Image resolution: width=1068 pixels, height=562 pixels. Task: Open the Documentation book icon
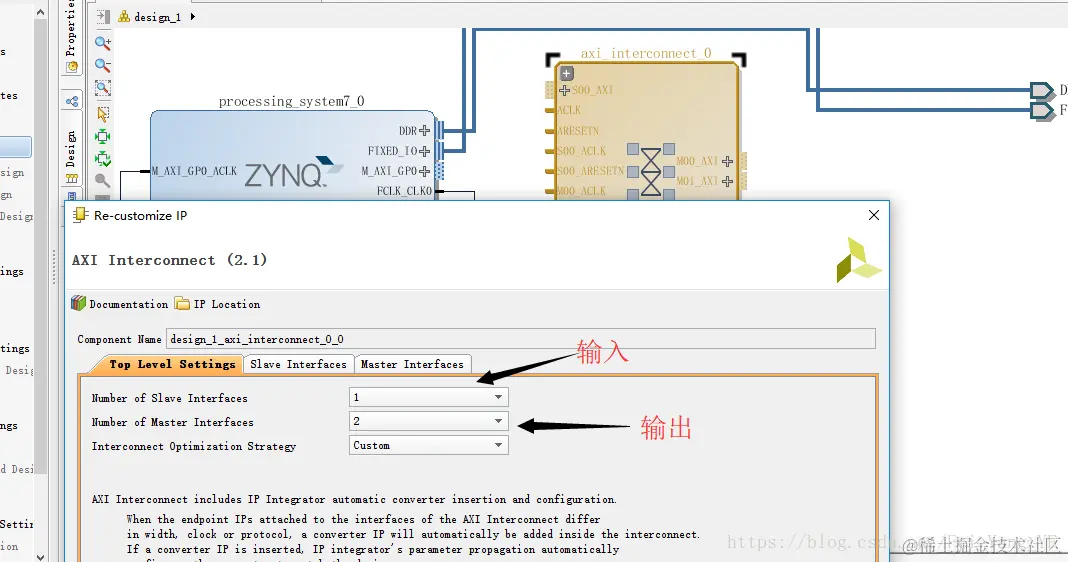click(79, 303)
